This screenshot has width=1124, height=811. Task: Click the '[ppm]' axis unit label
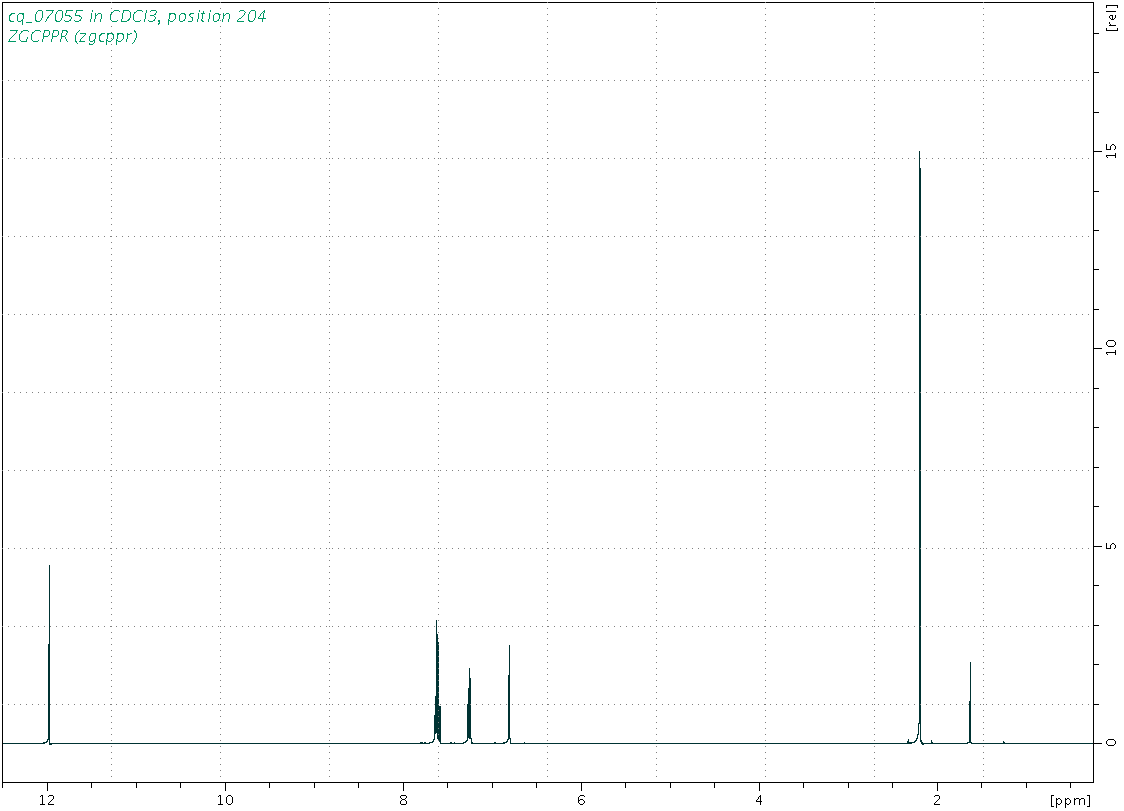pos(1070,799)
